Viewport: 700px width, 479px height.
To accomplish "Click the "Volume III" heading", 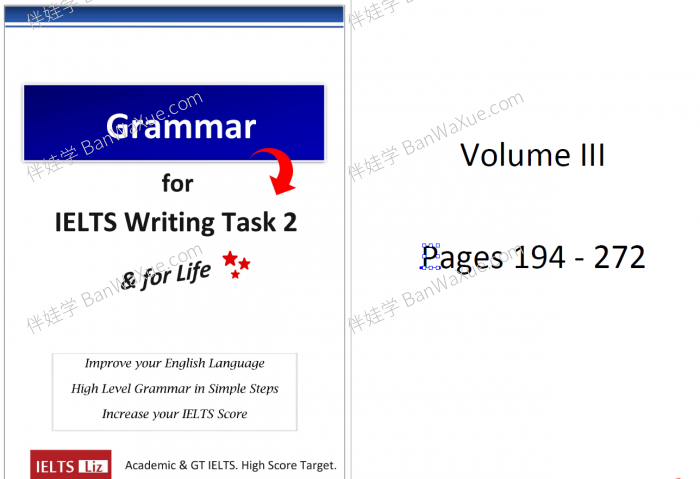I will pyautogui.click(x=533, y=155).
